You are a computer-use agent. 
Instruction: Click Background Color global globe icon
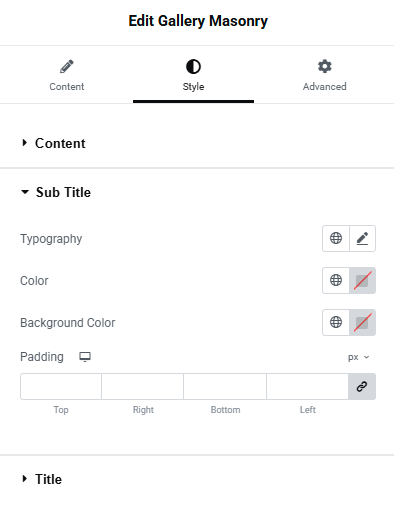pyautogui.click(x=336, y=322)
